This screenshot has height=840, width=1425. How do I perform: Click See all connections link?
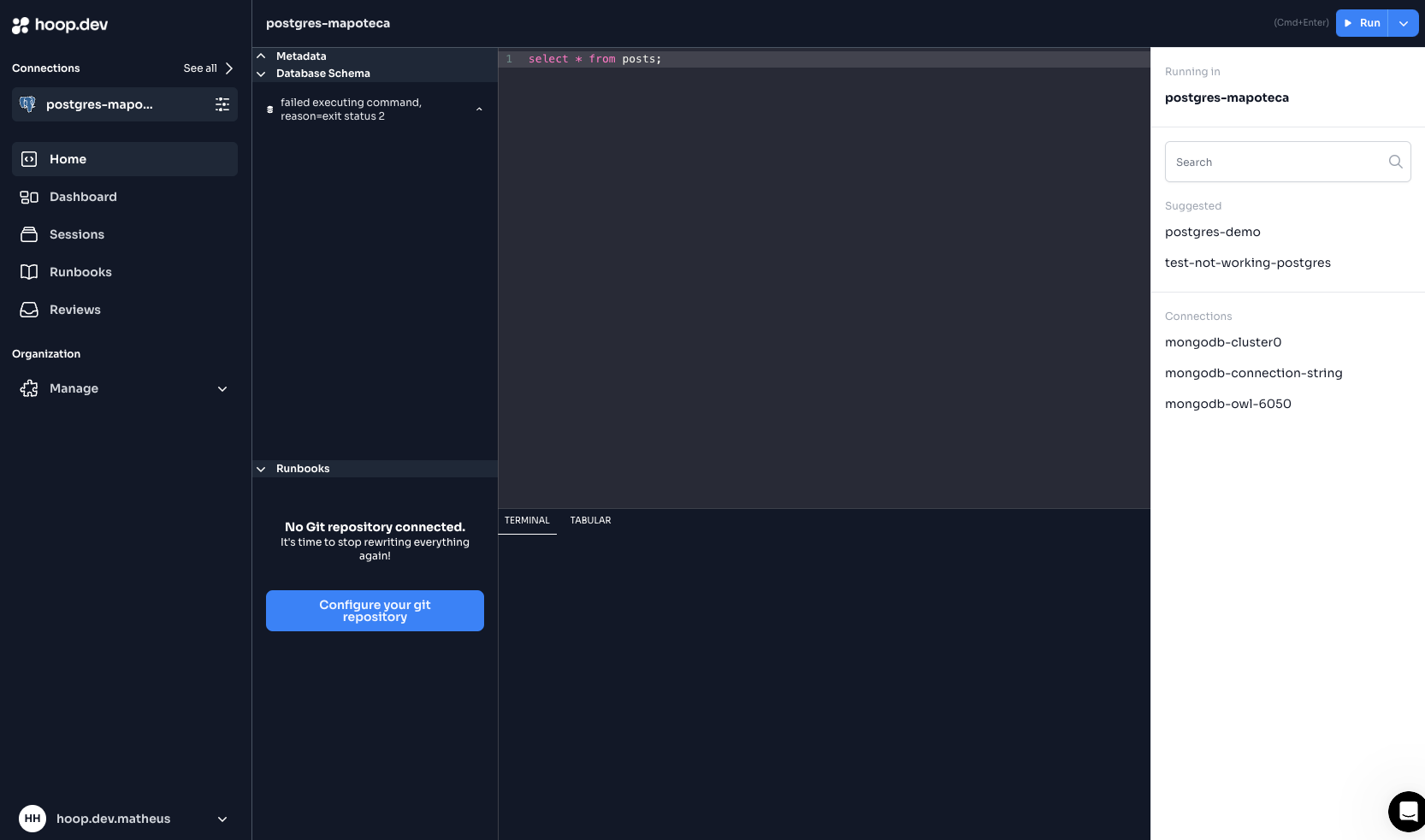tap(208, 68)
